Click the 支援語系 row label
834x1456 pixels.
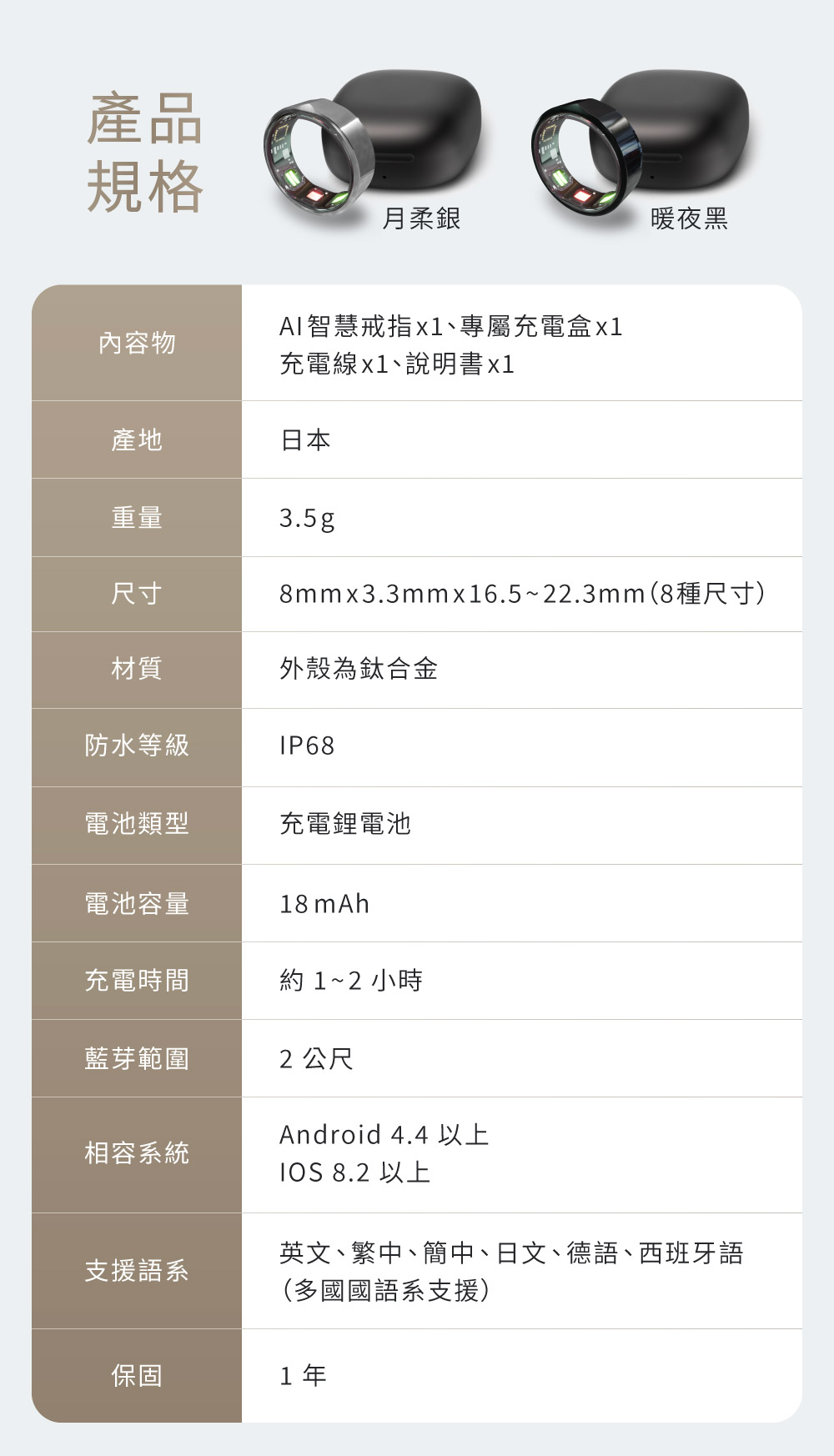pyautogui.click(x=137, y=1271)
